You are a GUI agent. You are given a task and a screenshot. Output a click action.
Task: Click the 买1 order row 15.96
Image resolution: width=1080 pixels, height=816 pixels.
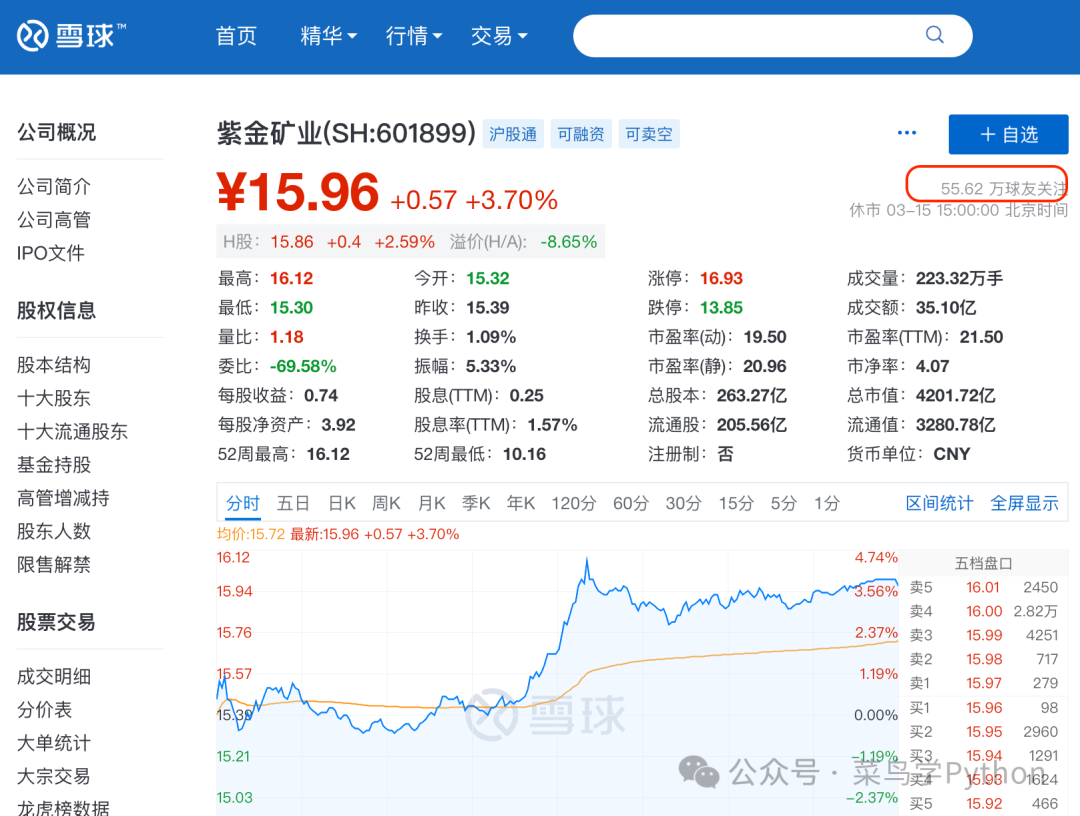pyautogui.click(x=984, y=708)
